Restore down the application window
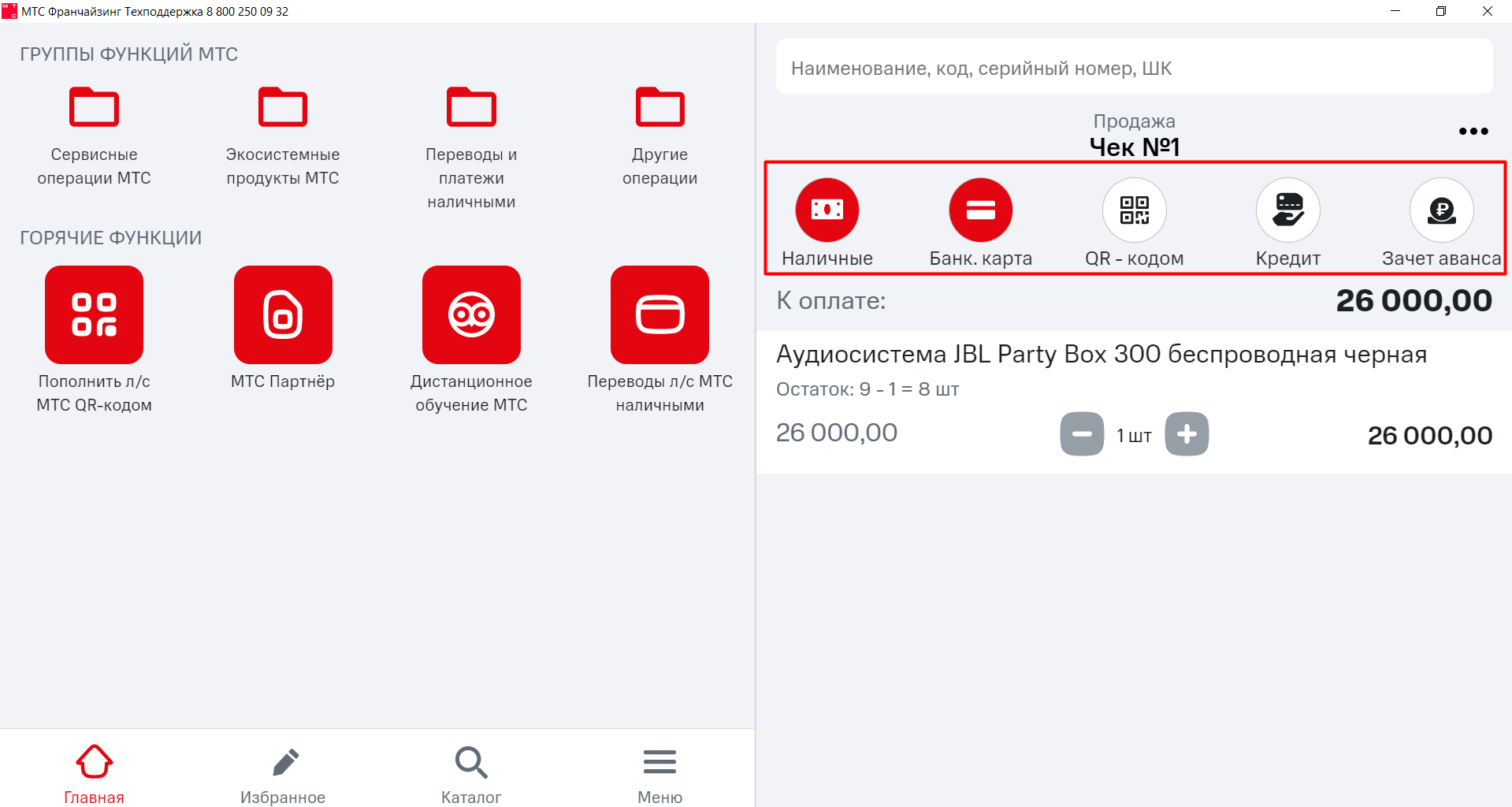 (x=1441, y=11)
